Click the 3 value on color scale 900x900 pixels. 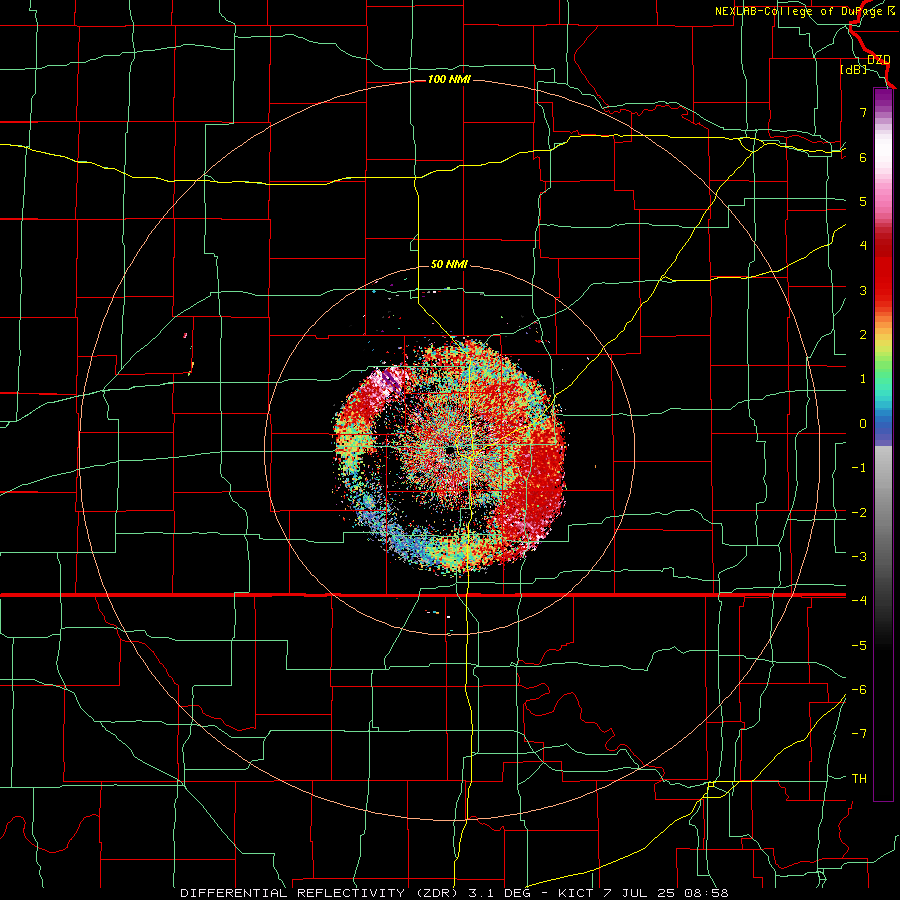863,290
